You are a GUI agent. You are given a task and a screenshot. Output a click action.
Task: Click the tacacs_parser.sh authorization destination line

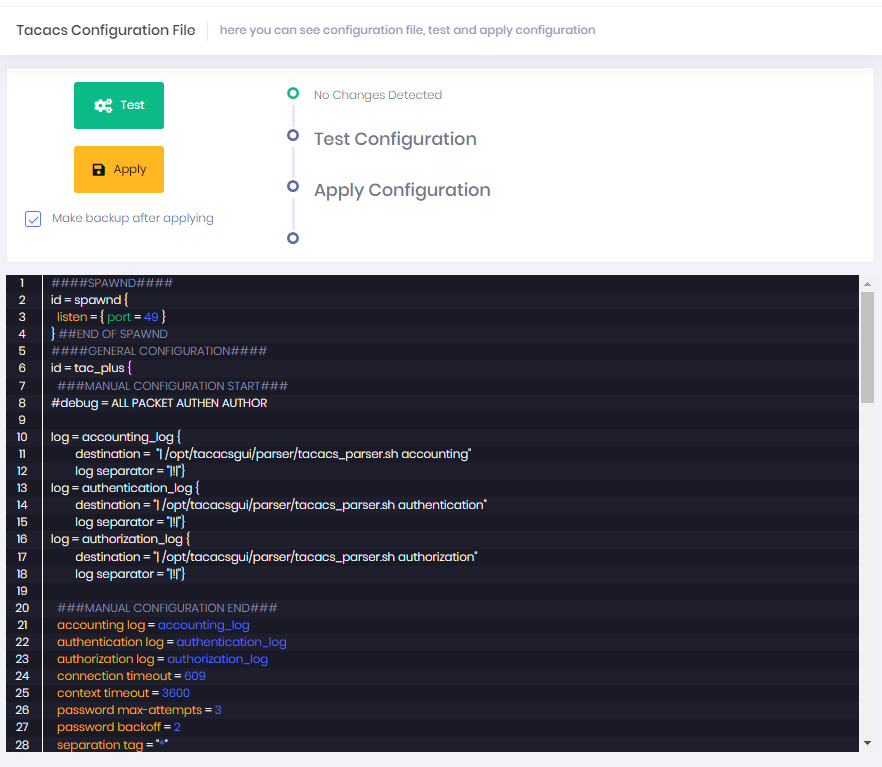(x=276, y=557)
